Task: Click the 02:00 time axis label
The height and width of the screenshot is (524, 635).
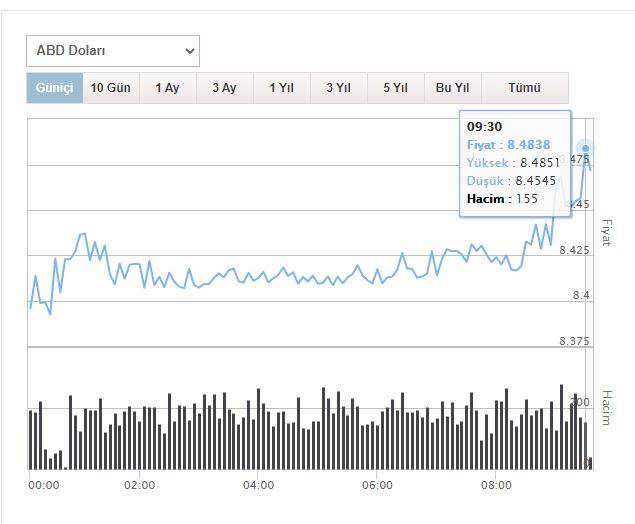Action: tap(139, 486)
